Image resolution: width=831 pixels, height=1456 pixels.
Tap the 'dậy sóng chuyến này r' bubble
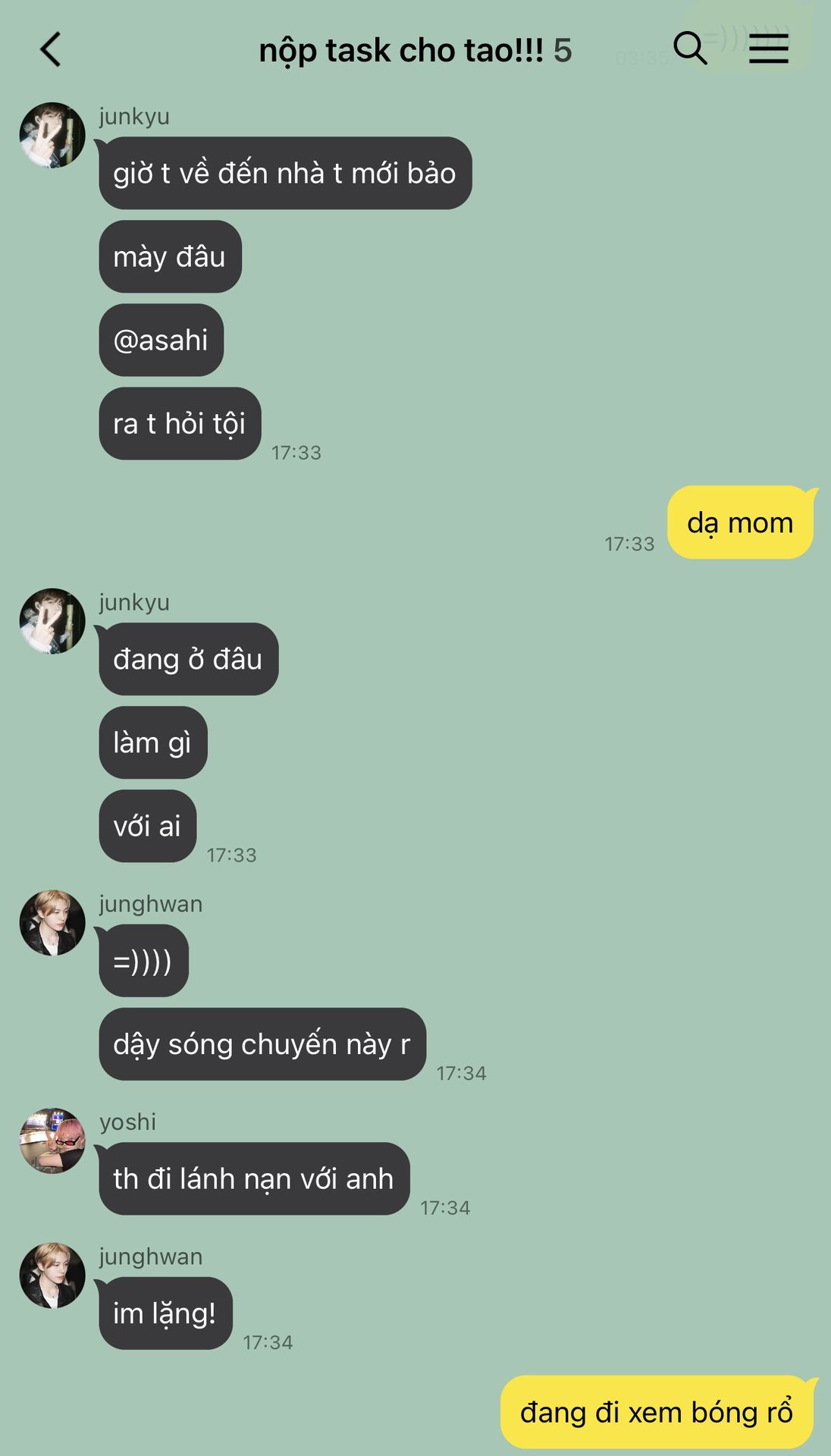tap(262, 1044)
